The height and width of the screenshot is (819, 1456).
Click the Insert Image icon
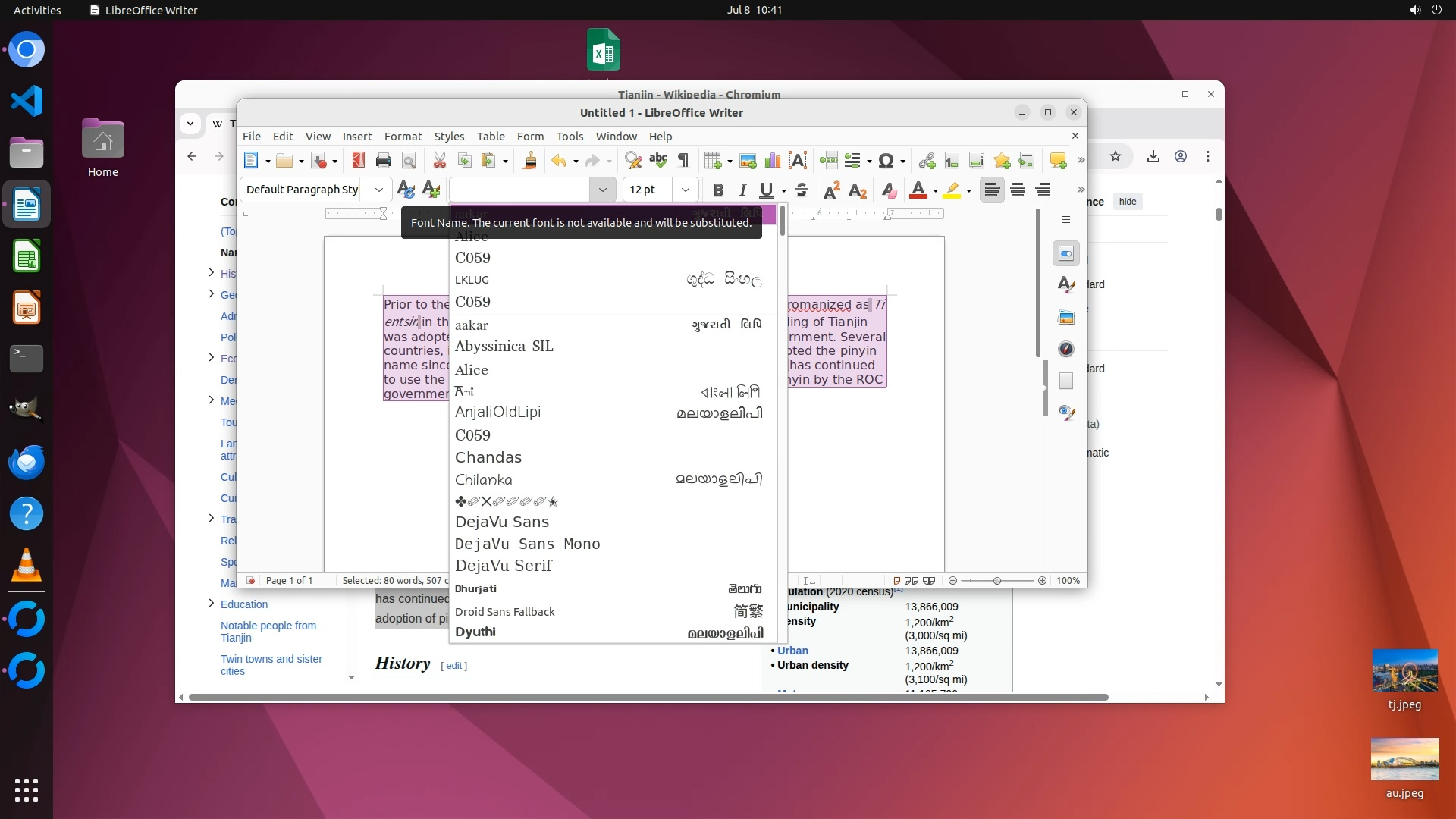748,160
